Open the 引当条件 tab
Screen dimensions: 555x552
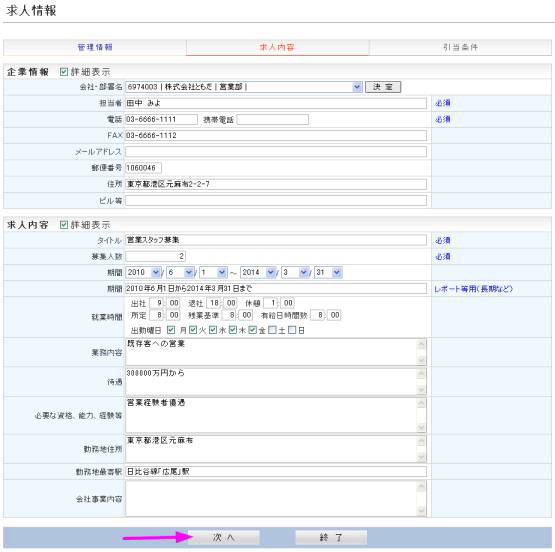460,47
